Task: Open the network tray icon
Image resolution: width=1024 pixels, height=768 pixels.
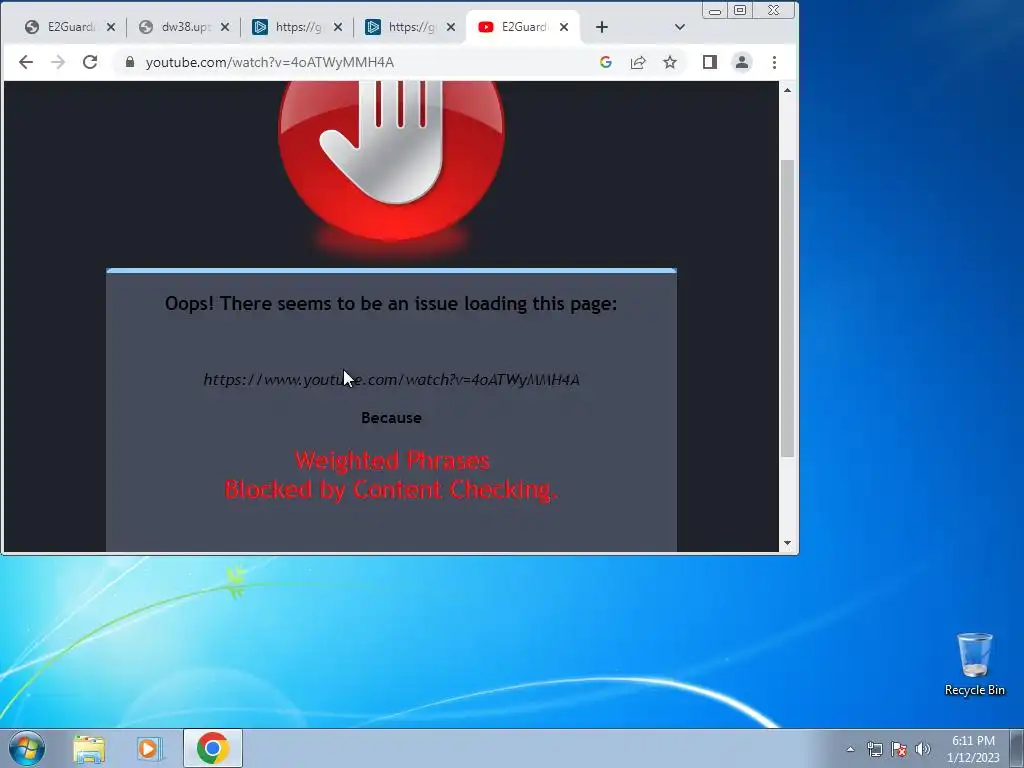Action: coord(874,749)
